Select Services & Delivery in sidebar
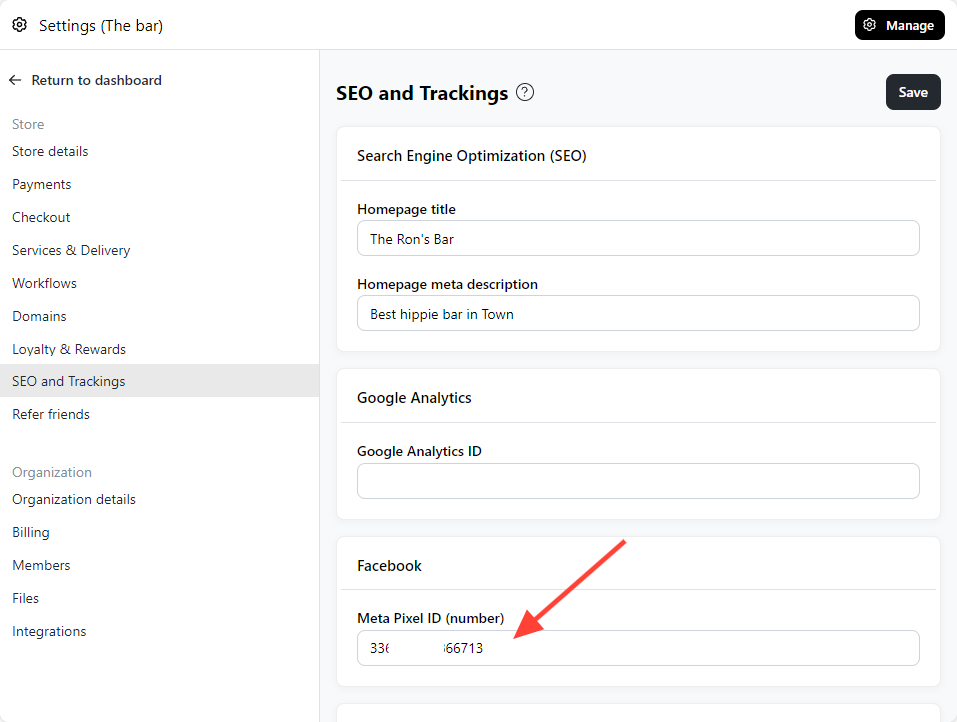This screenshot has width=957, height=722. pyautogui.click(x=71, y=250)
